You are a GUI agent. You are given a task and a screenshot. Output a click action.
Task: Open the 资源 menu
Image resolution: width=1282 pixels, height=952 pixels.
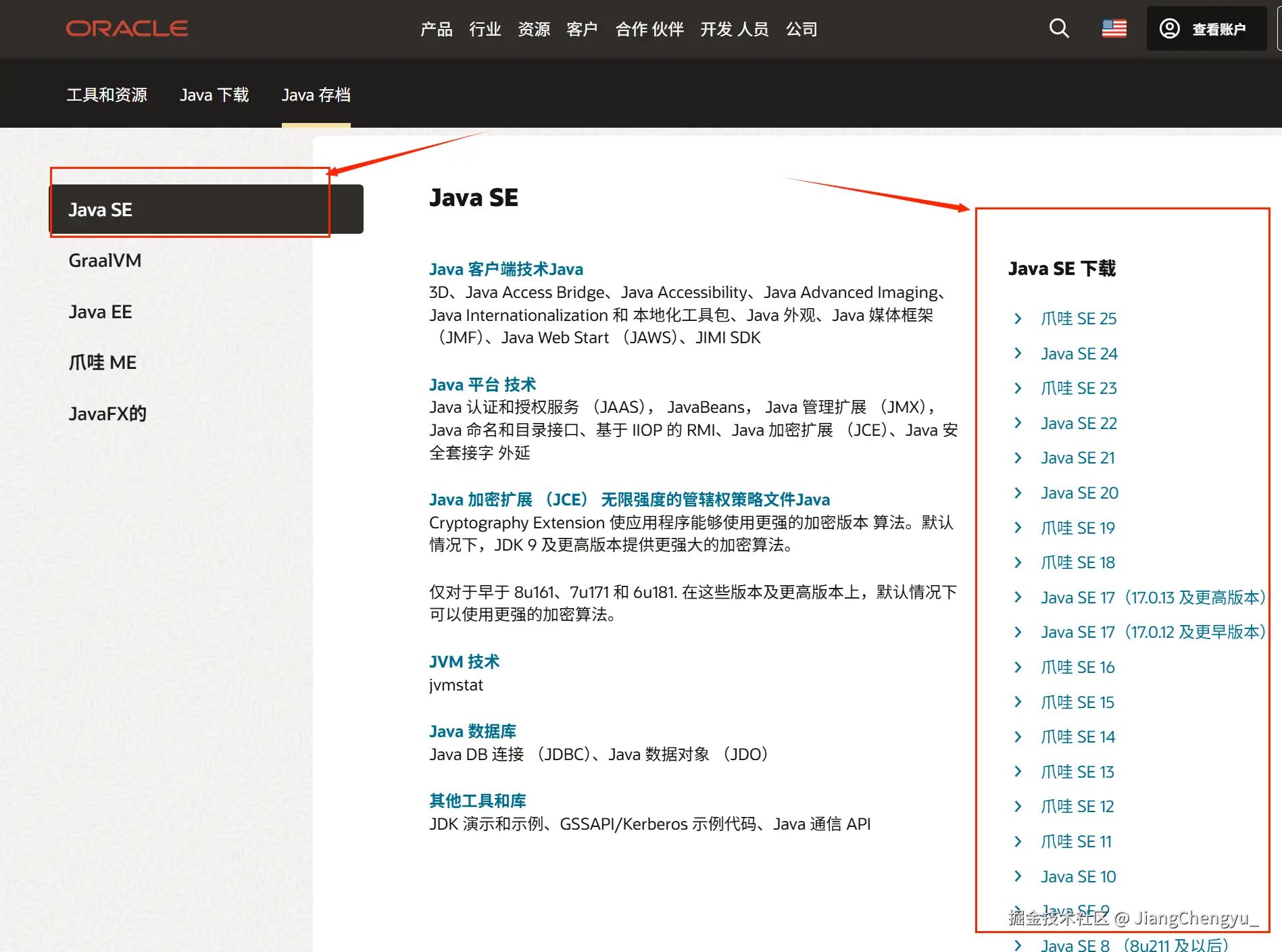534,29
